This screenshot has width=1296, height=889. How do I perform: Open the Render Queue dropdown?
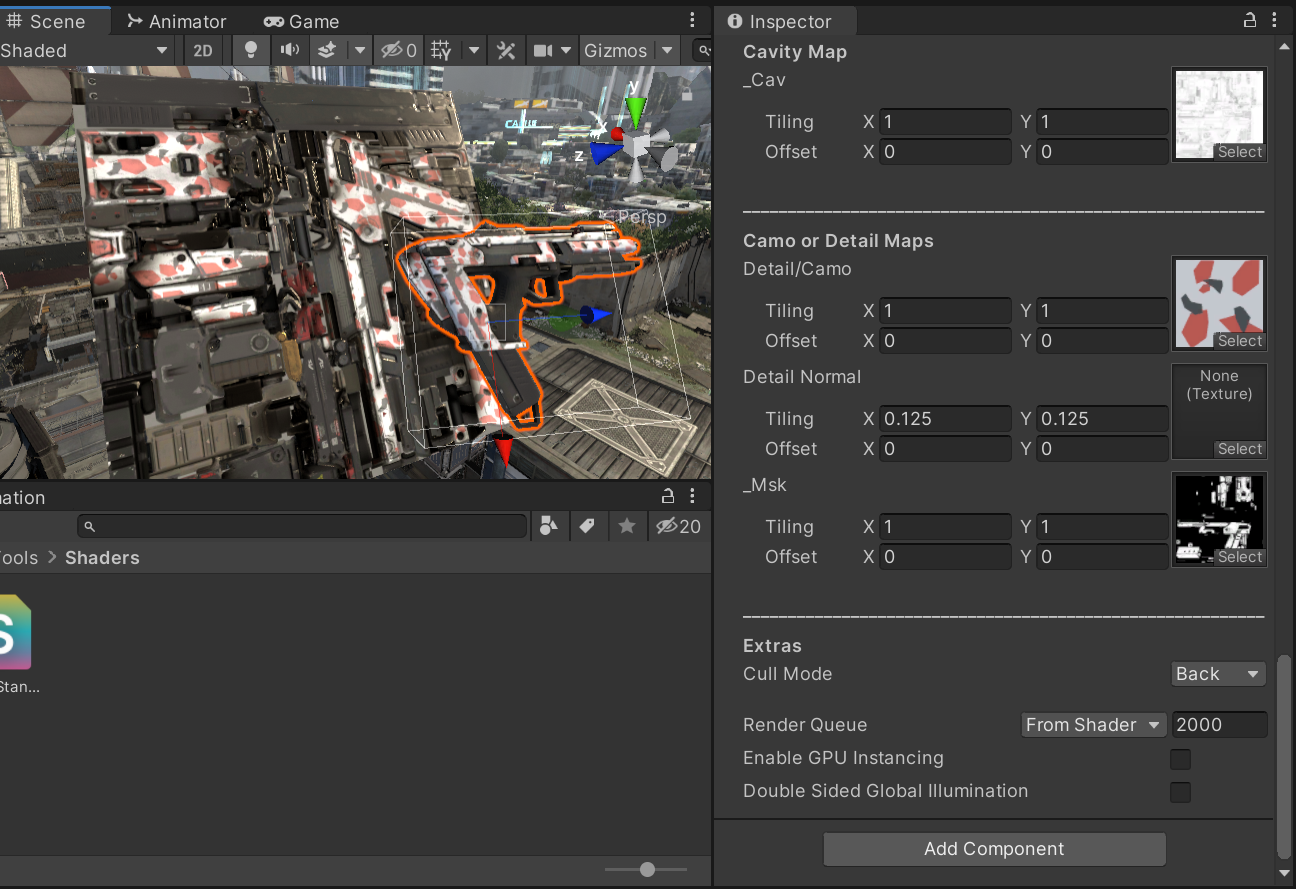click(1093, 724)
